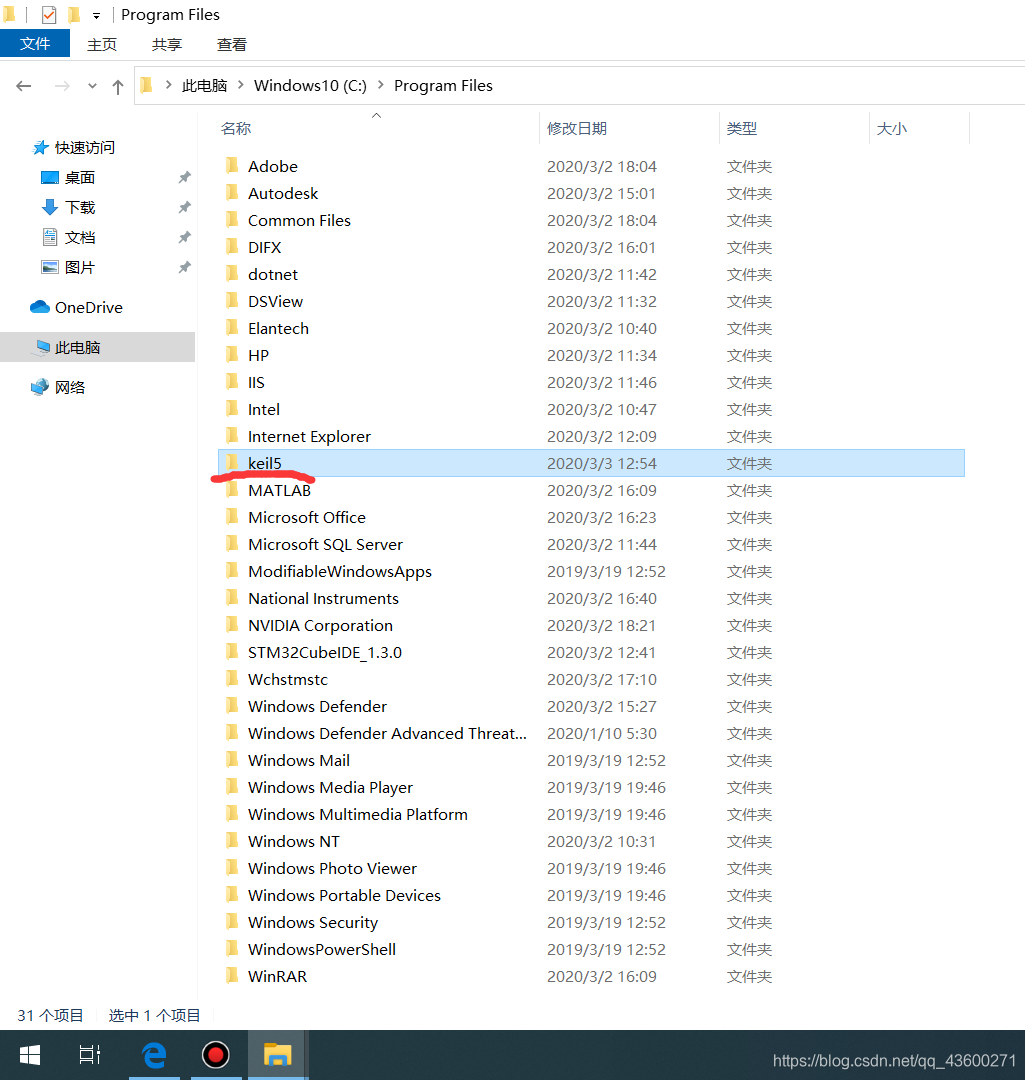This screenshot has width=1025, height=1080.
Task: Click Program Files in the address breadcrumb
Action: click(443, 85)
